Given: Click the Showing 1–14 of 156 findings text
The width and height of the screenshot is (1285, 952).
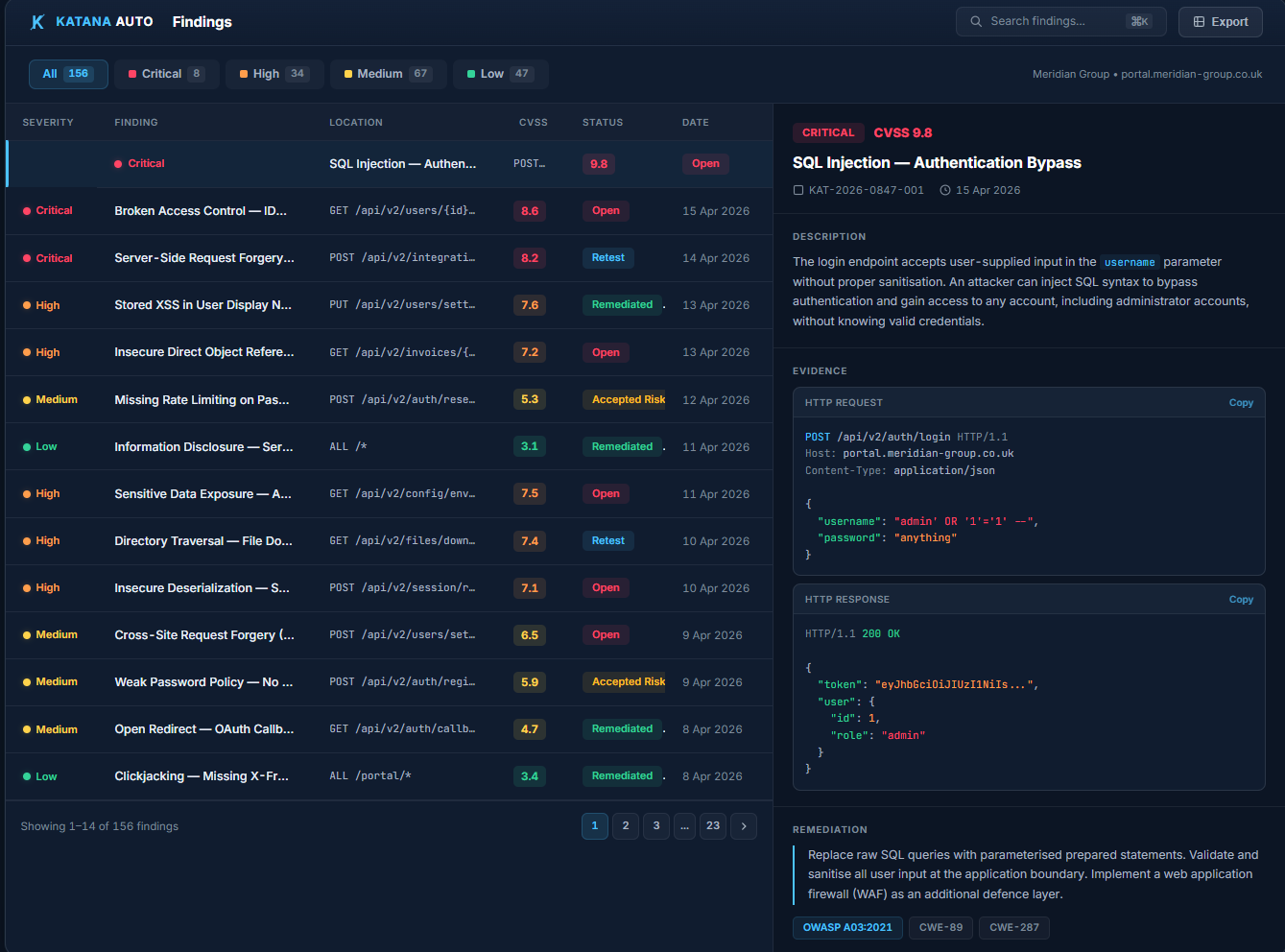Looking at the screenshot, I should 100,826.
